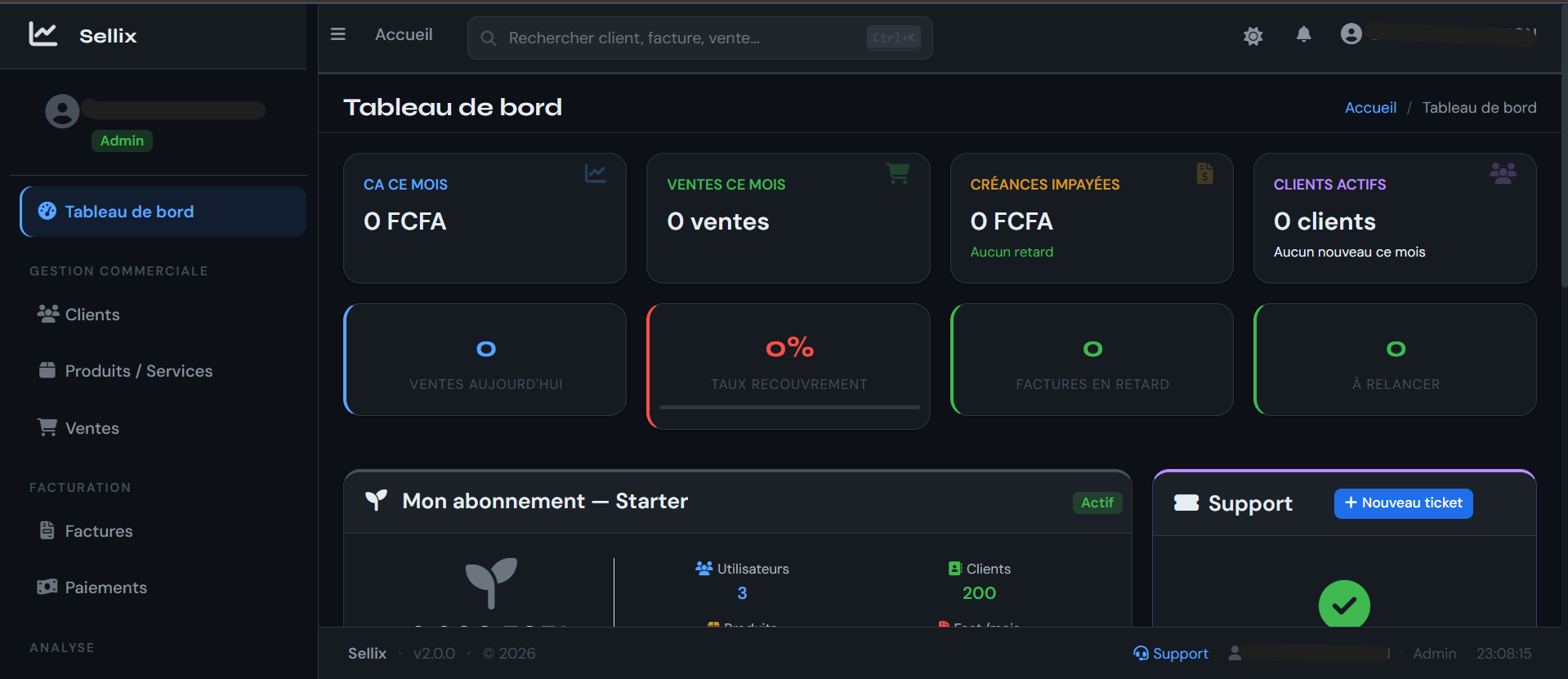The image size is (1568, 679).
Task: Follow the Accueil breadcrumb link
Action: [1370, 108]
